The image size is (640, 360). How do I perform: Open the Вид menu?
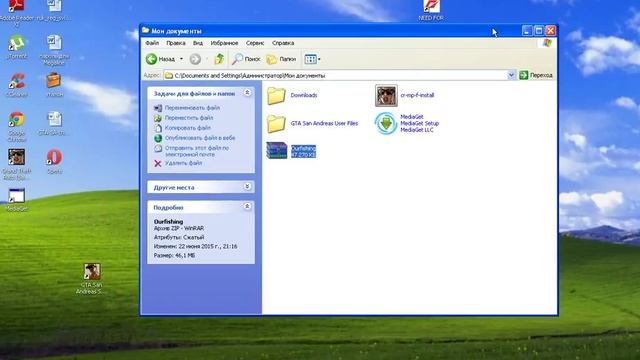click(x=198, y=43)
